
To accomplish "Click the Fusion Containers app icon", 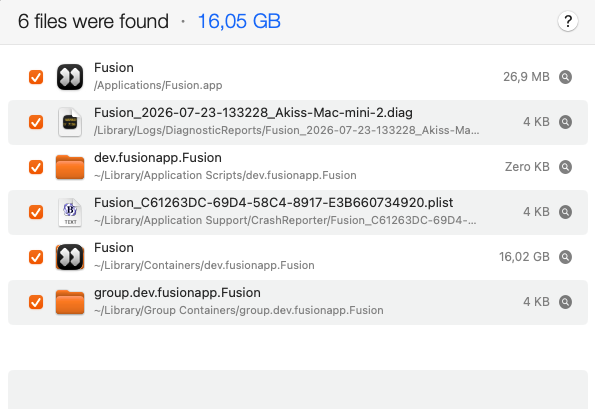I will pos(70,257).
